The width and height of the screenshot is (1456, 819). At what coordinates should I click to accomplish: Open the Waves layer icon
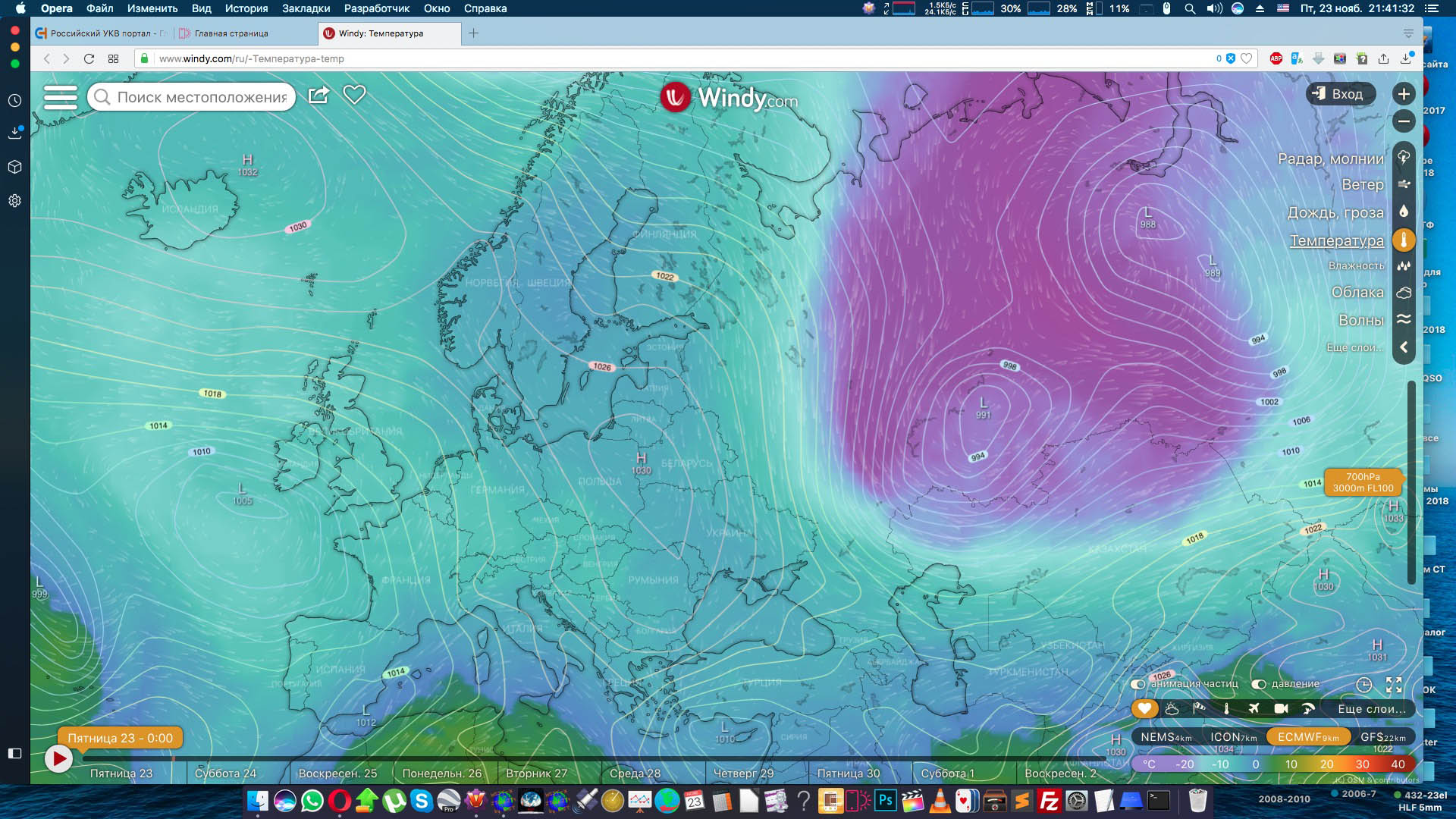tap(1404, 320)
